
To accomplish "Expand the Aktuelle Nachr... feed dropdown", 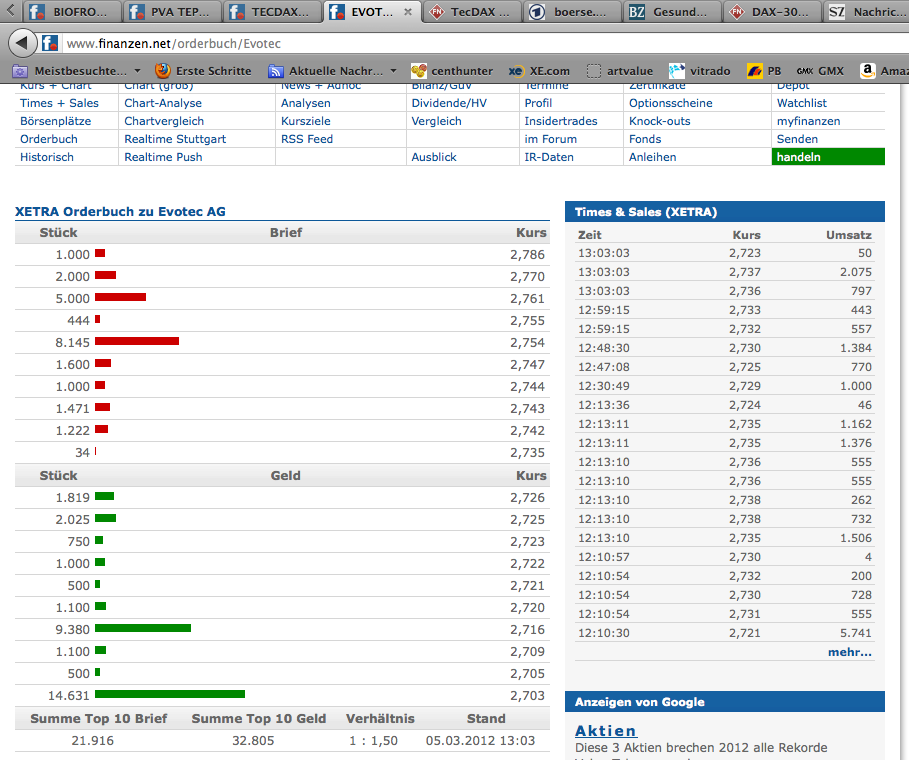I will click(393, 71).
